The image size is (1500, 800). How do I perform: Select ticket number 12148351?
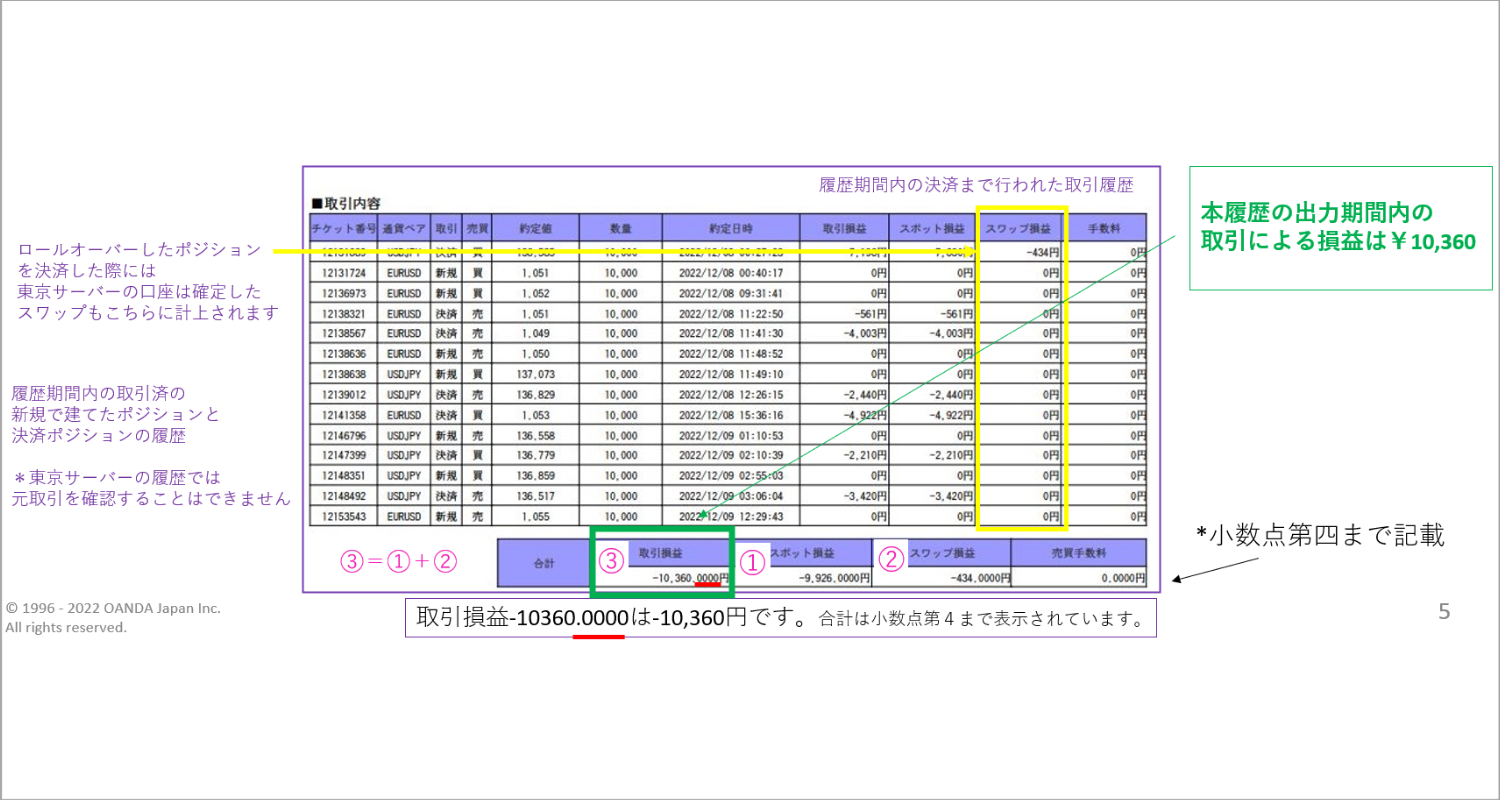point(344,475)
